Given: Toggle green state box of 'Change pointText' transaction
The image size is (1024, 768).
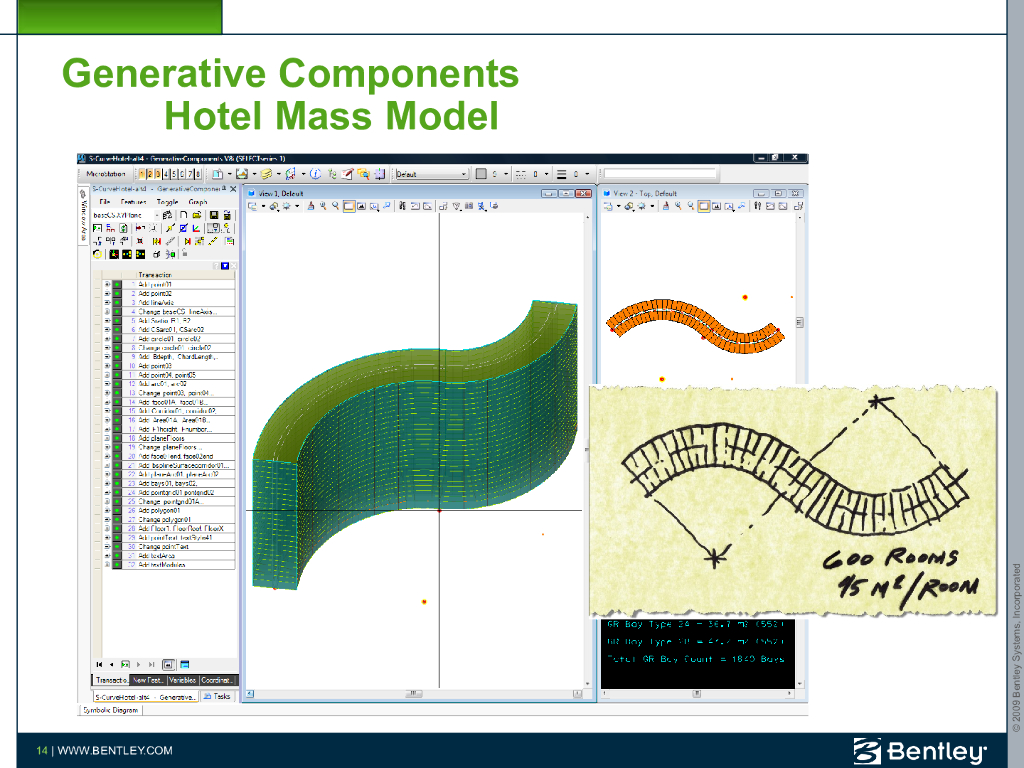Looking at the screenshot, I should 118,547.
